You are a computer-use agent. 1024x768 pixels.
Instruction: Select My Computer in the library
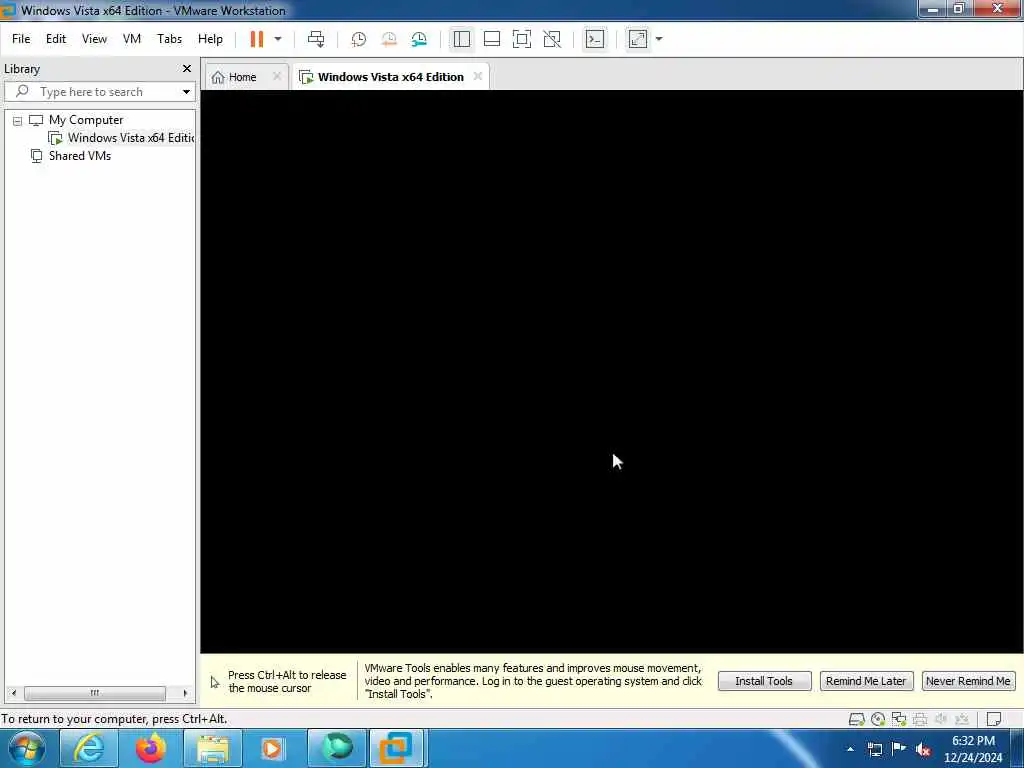tap(86, 120)
